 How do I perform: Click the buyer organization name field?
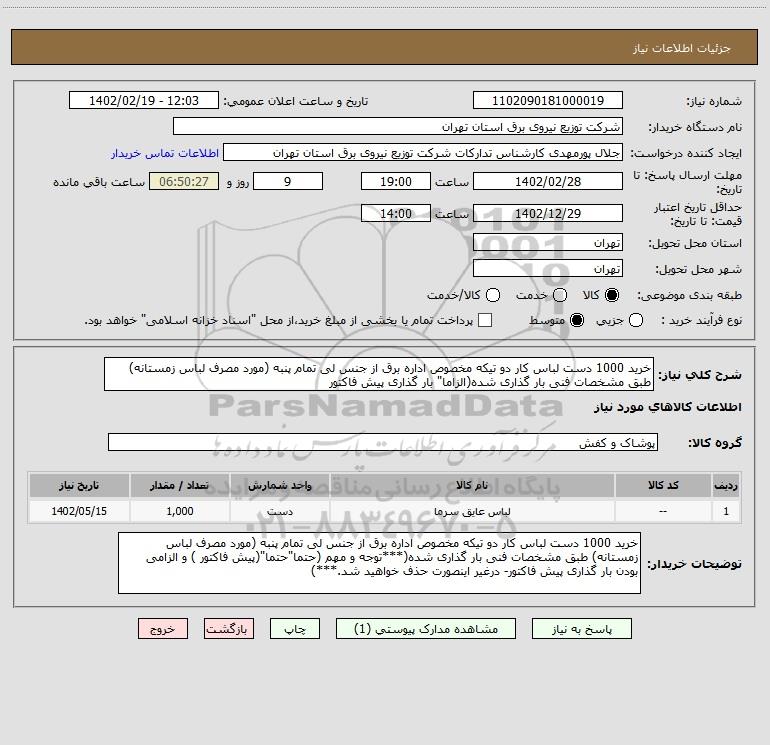coord(398,127)
